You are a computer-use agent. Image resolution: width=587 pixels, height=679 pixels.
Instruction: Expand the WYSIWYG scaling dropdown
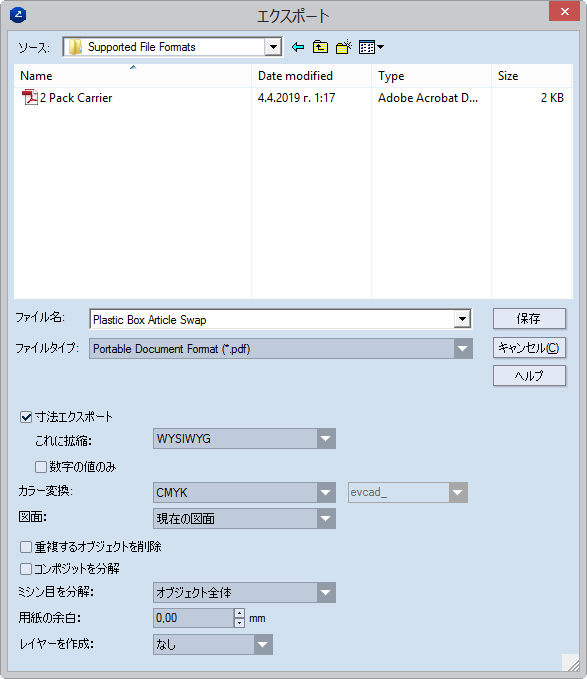tap(326, 439)
